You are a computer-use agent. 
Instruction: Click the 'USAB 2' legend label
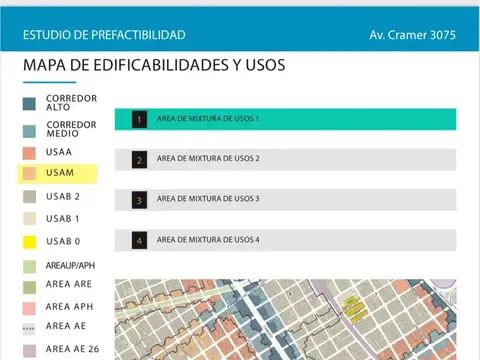(63, 197)
